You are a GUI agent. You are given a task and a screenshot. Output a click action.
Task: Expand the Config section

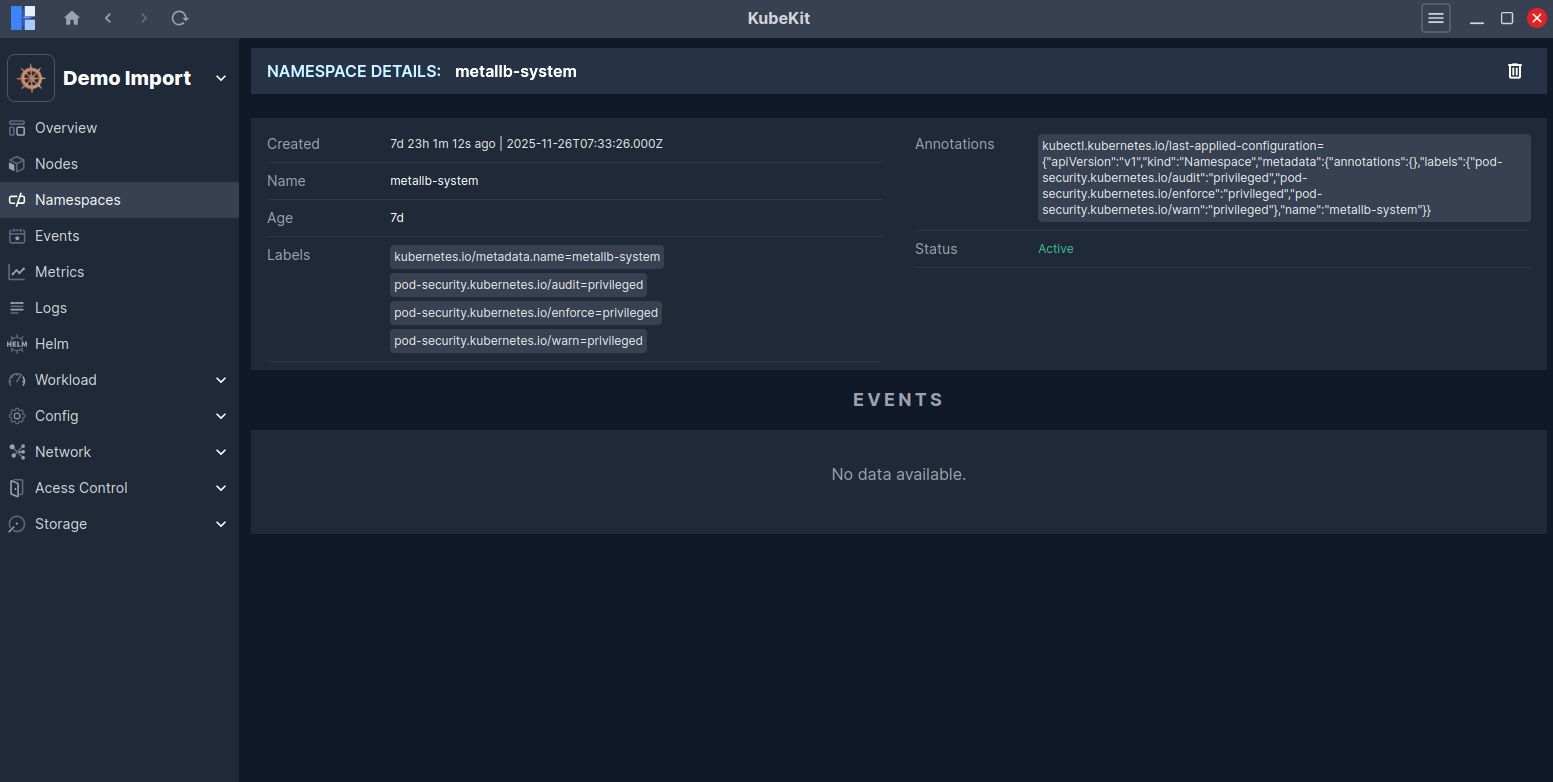[x=56, y=415]
